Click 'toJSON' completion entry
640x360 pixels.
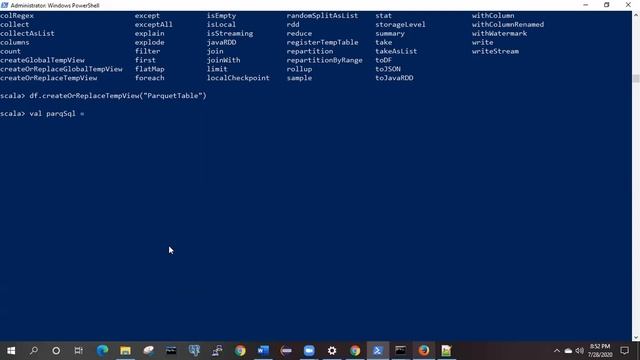388,69
